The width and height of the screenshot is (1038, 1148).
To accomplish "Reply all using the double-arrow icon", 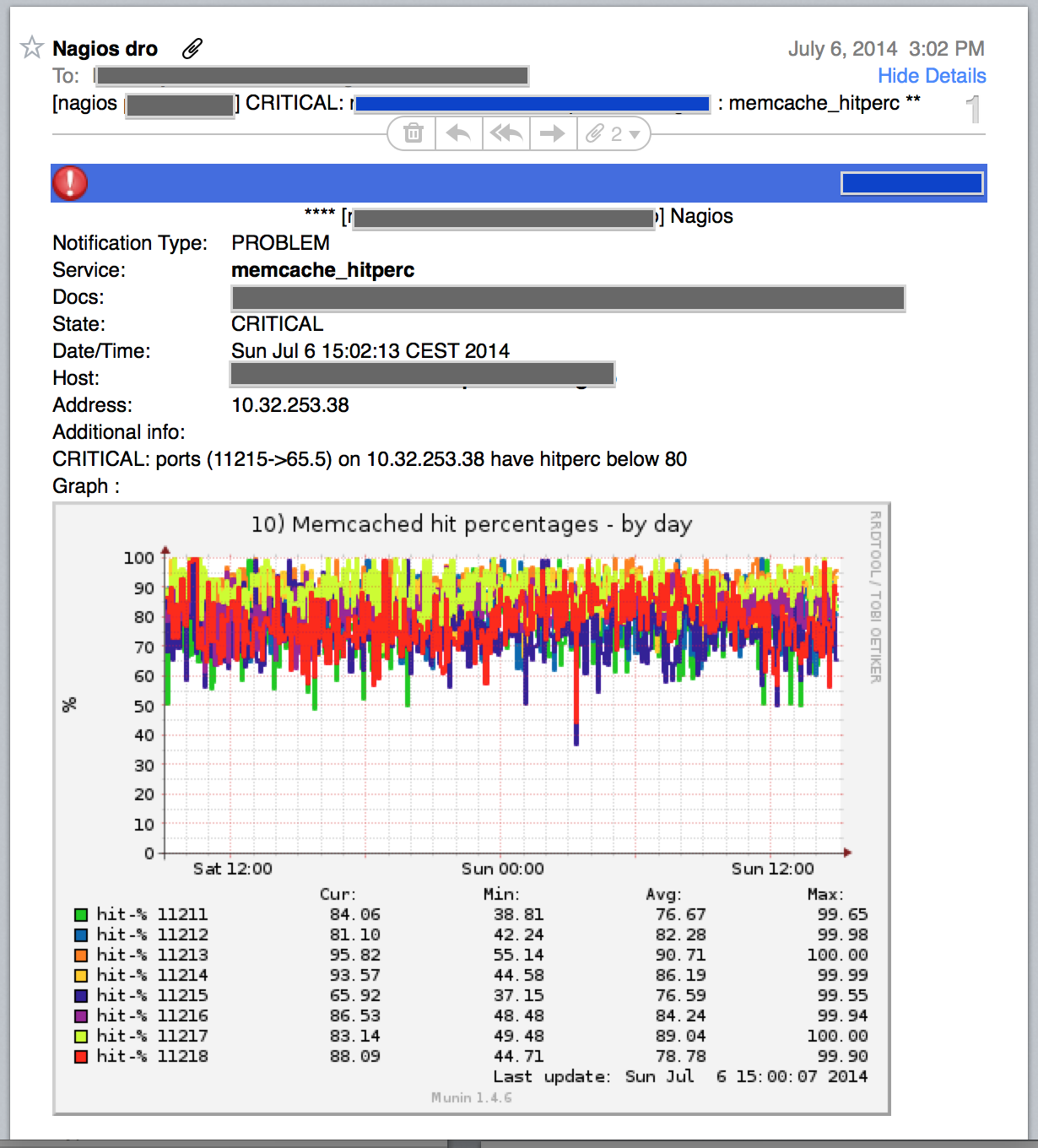I will pyautogui.click(x=505, y=133).
